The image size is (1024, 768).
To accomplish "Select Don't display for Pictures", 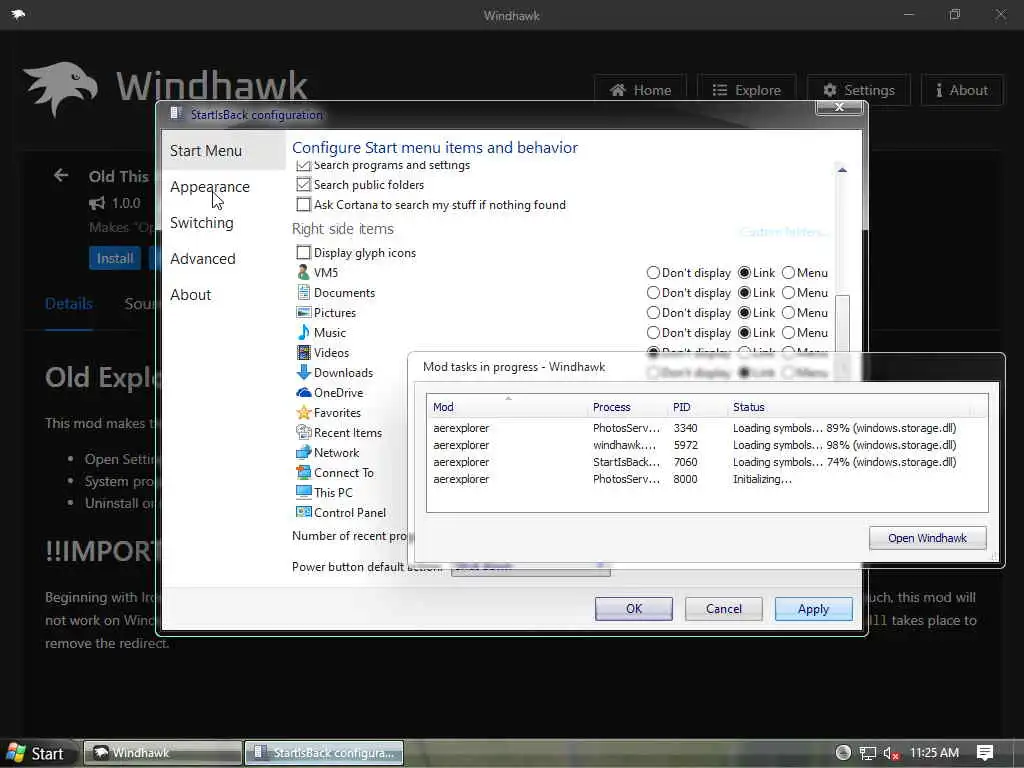I will 653,313.
